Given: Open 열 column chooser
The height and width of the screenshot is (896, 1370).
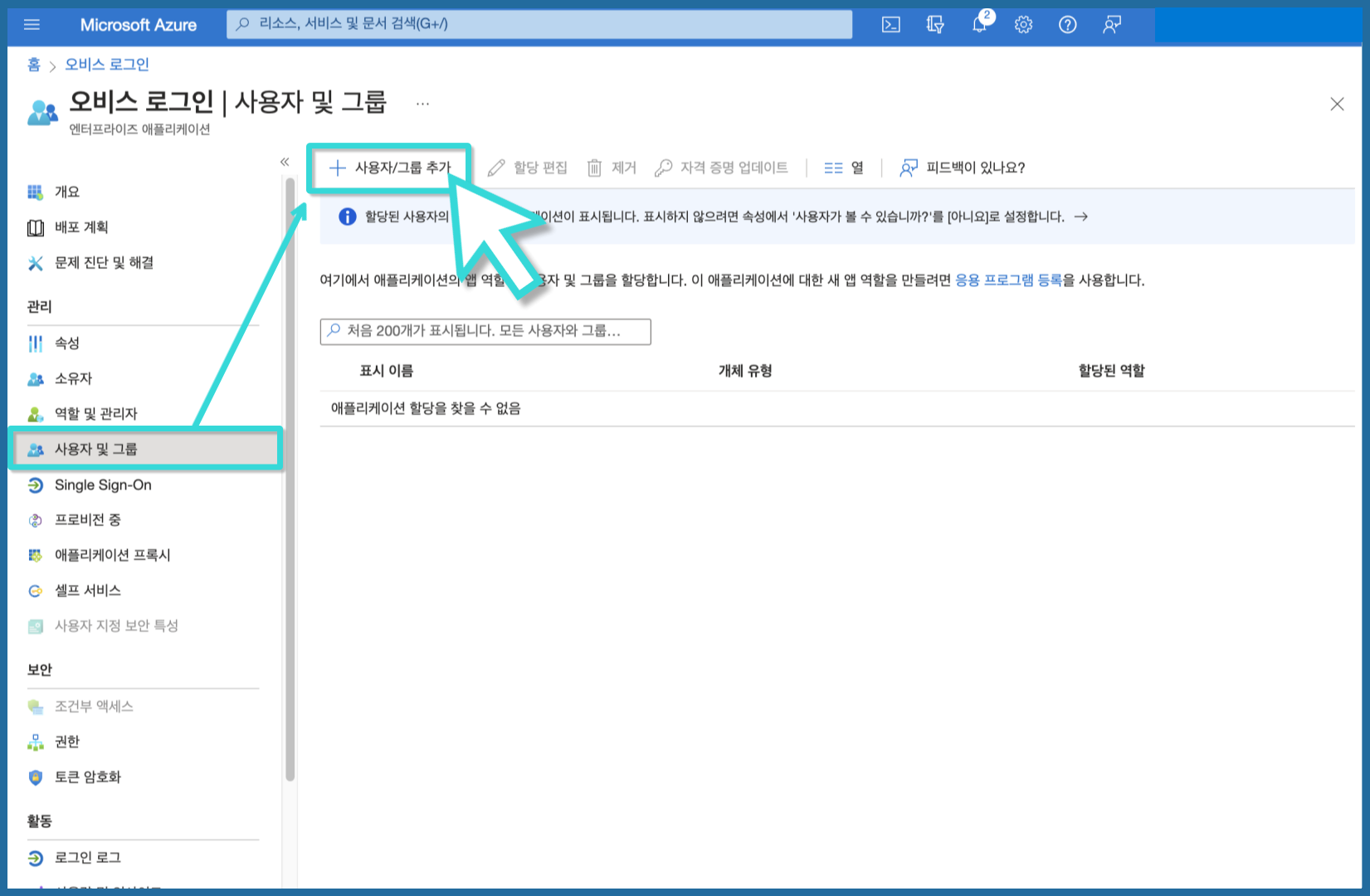Looking at the screenshot, I should click(844, 168).
